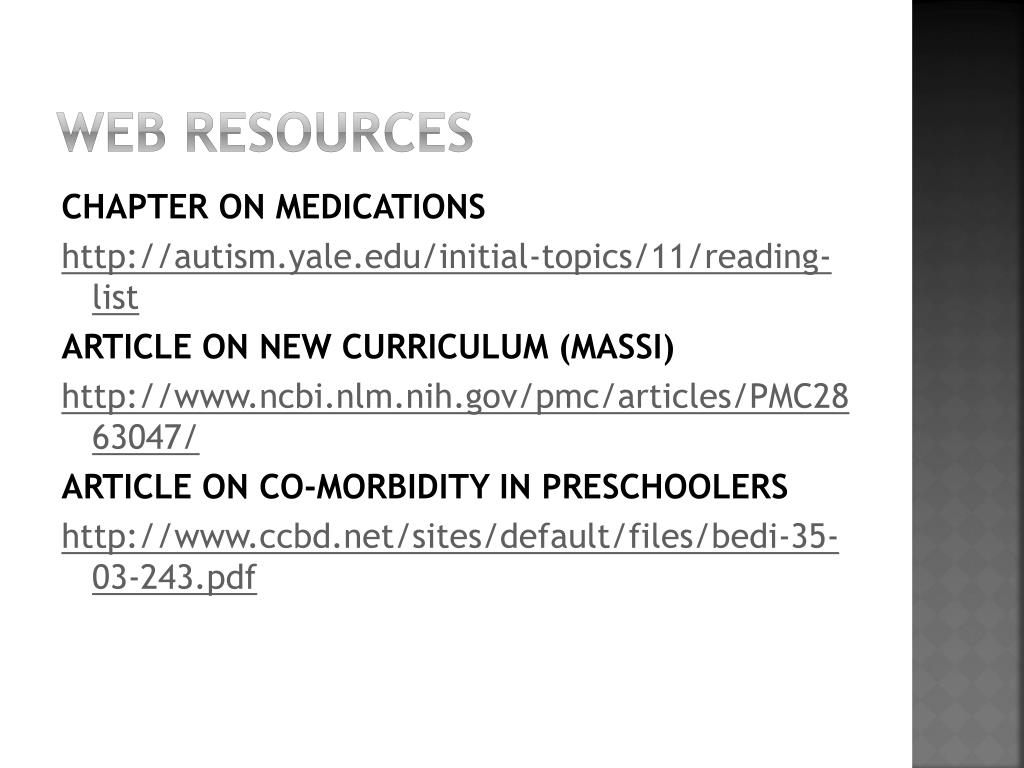
Task: Open the ccbd.net PDF link
Action: pos(449,538)
